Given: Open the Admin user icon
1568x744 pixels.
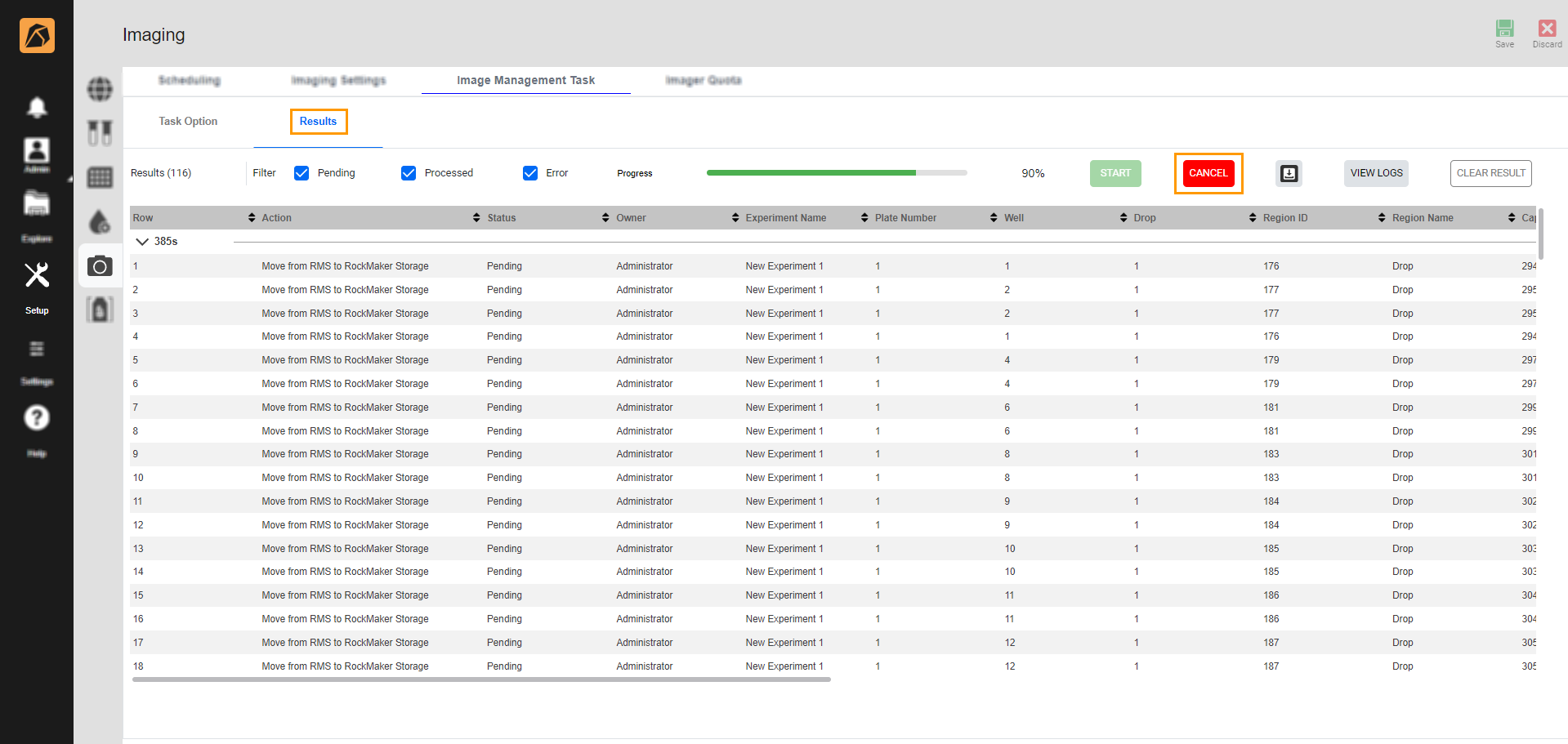Looking at the screenshot, I should (x=37, y=150).
